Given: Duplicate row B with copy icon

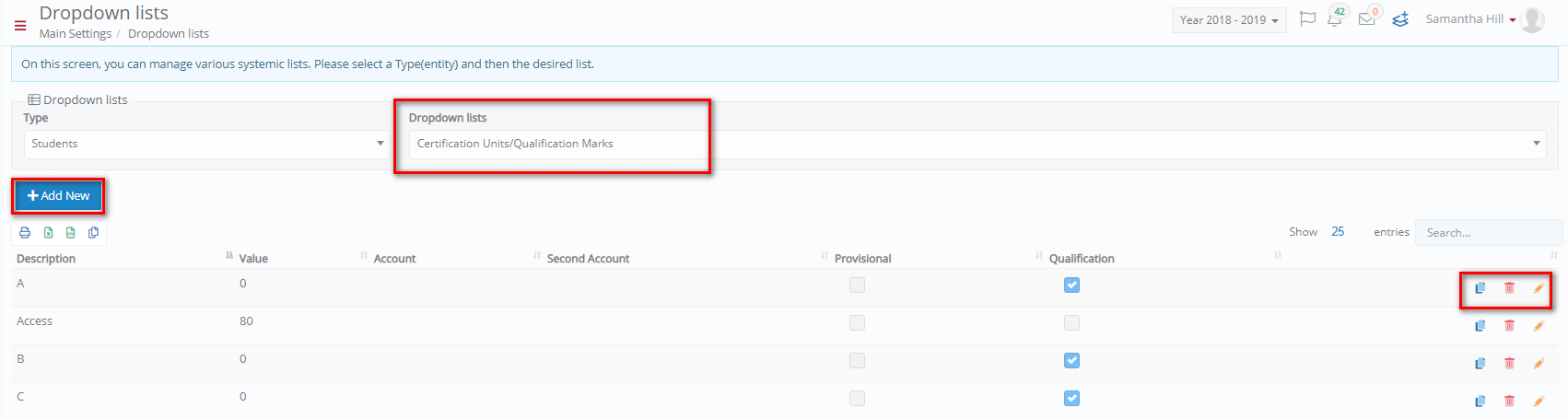Looking at the screenshot, I should point(1480,364).
